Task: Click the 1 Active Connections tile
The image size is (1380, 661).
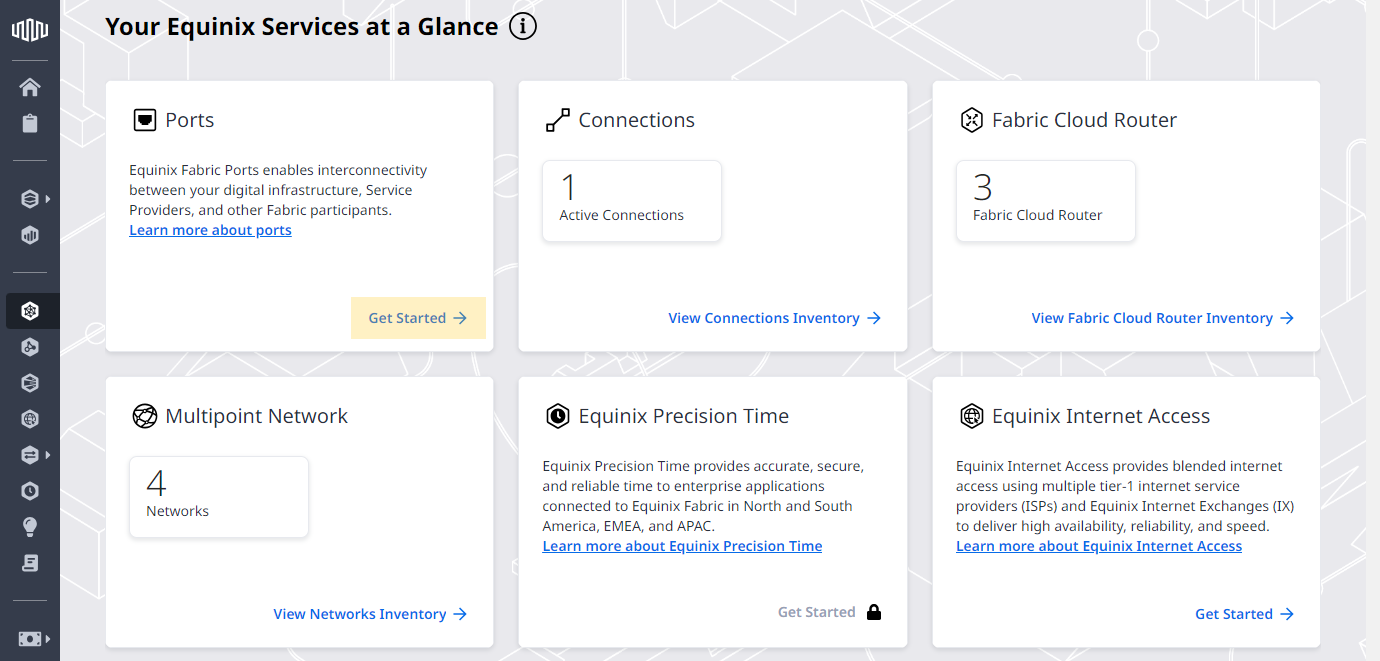Action: coord(632,201)
